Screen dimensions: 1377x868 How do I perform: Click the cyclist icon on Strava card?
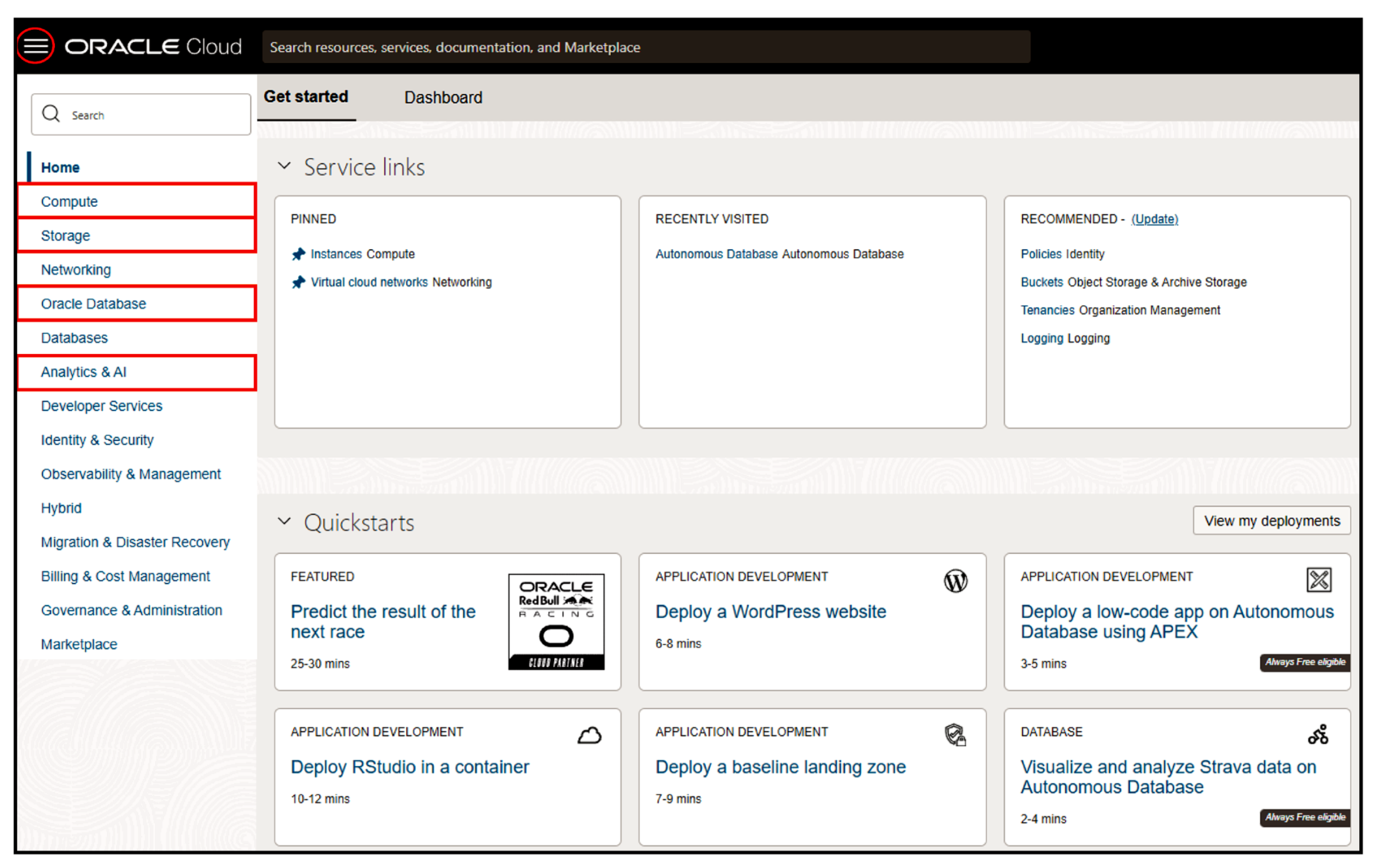[1318, 734]
